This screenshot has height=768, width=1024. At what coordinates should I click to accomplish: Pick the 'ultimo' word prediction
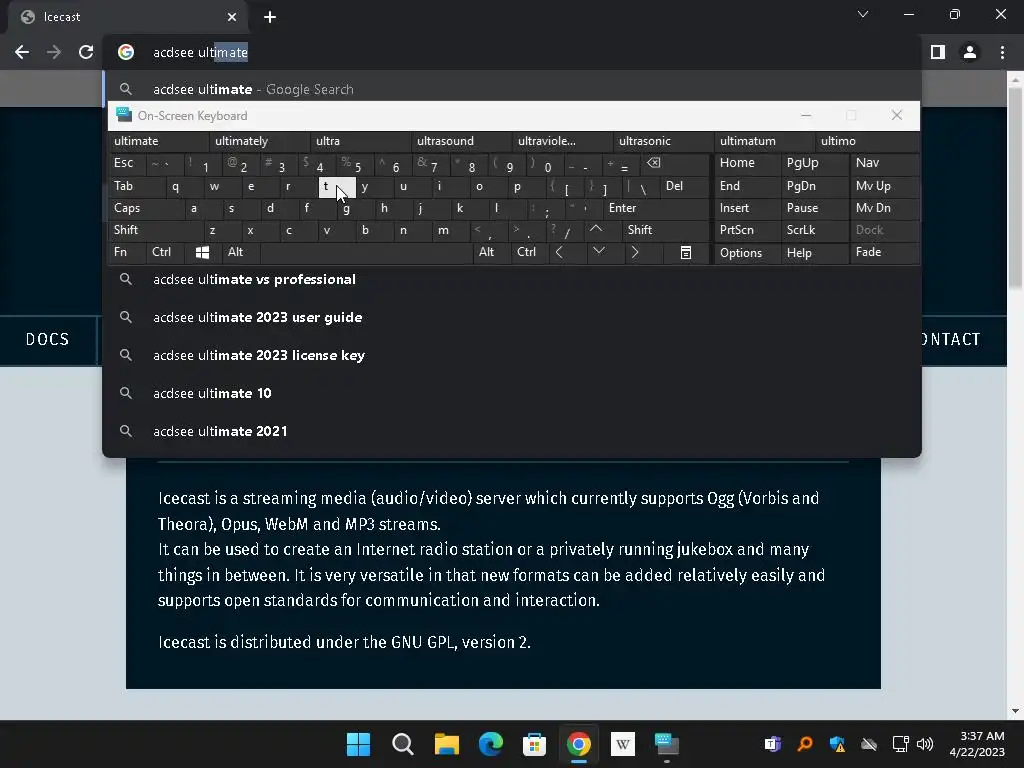[866, 141]
